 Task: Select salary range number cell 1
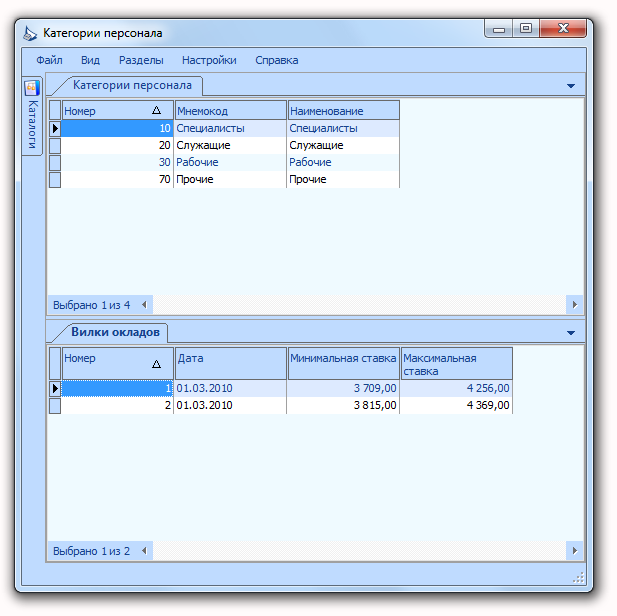click(117, 388)
